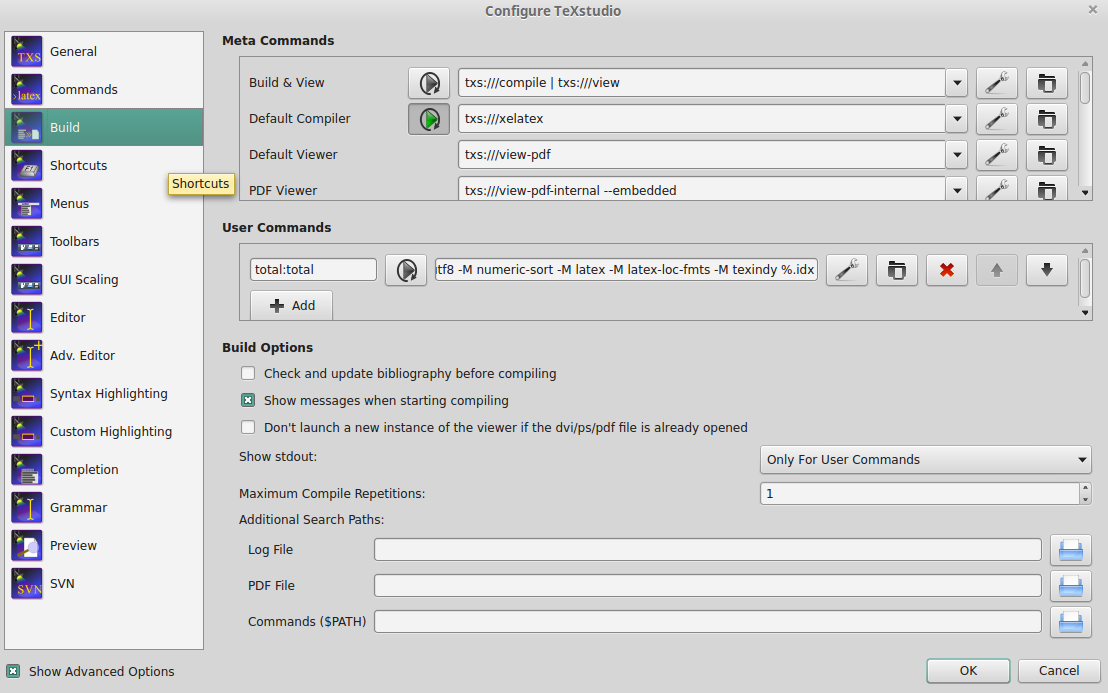Open GUI Scaling settings

[104, 280]
